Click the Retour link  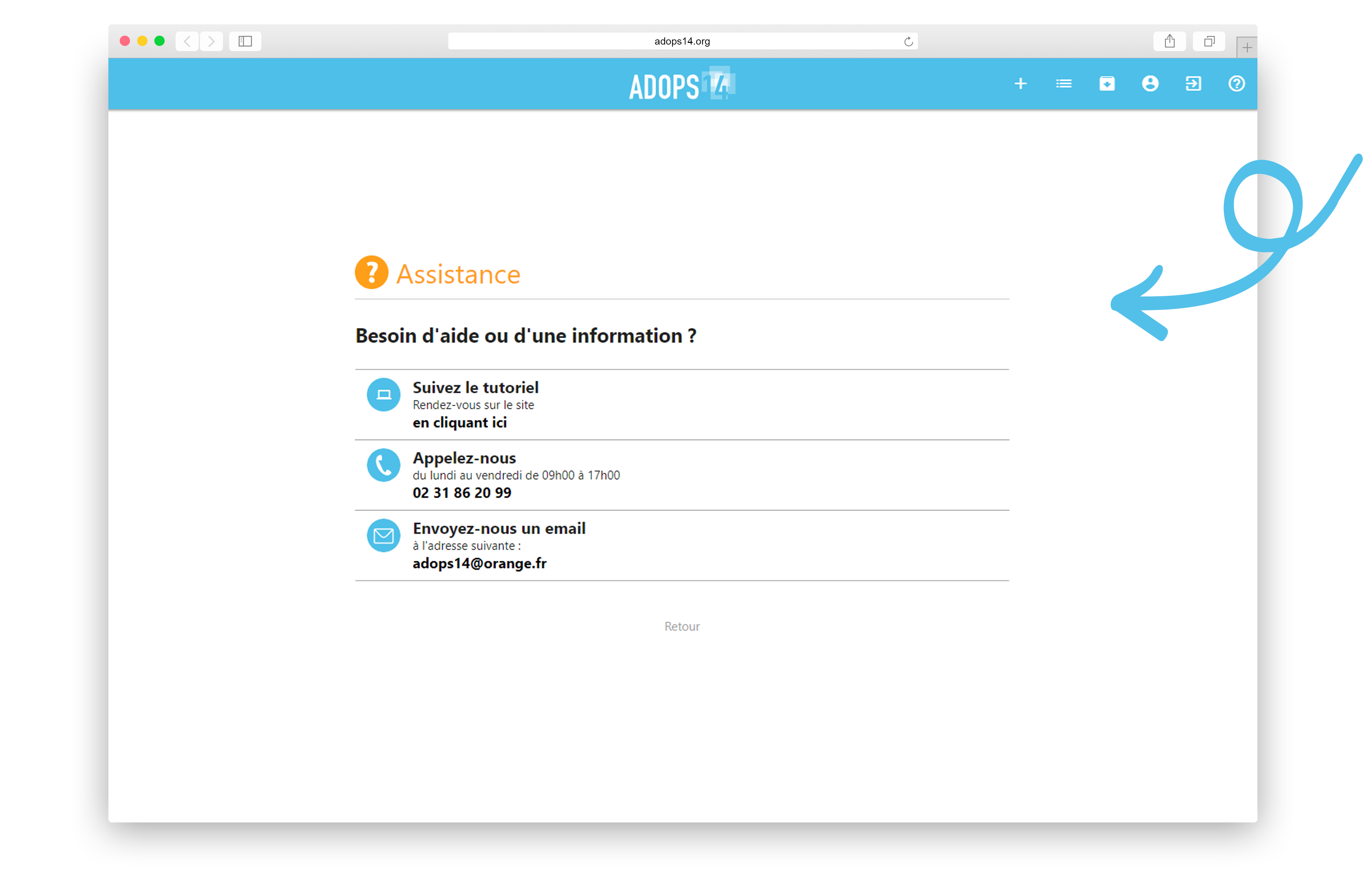(x=682, y=627)
